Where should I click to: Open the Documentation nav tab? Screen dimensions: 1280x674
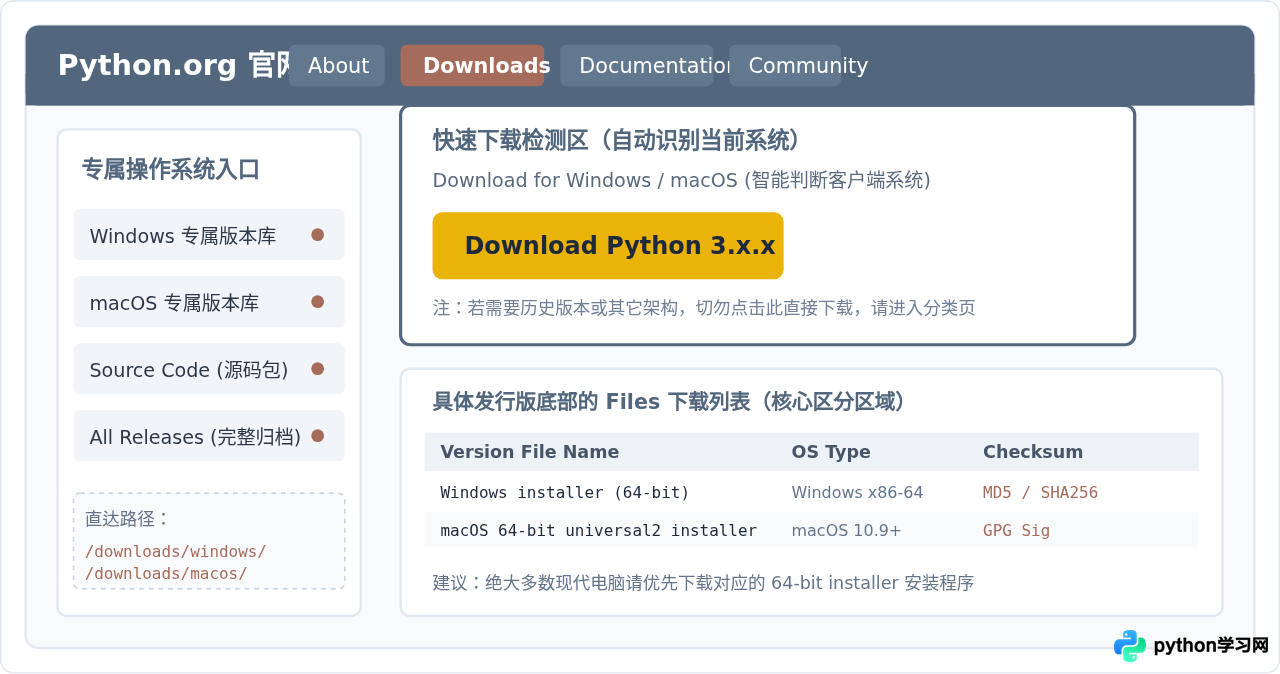point(636,65)
